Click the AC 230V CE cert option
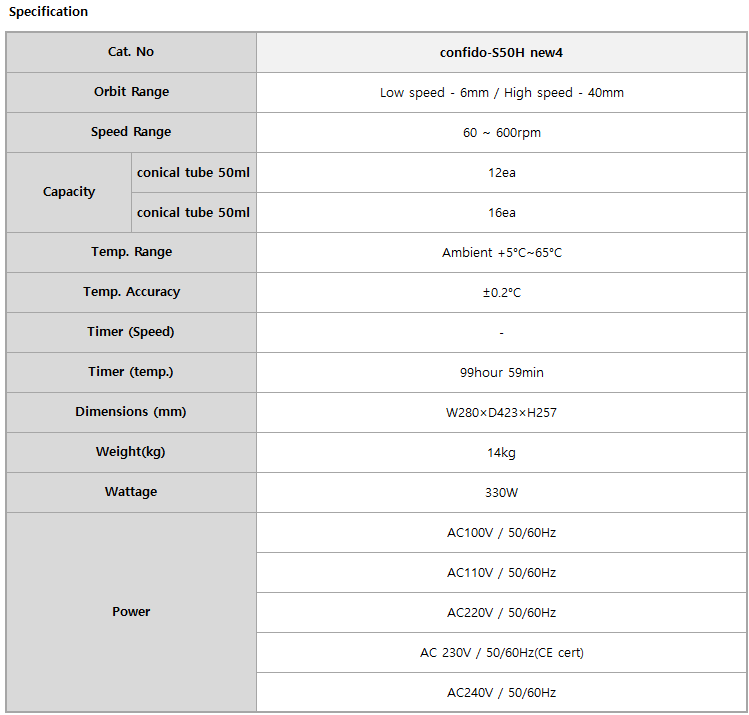 pyautogui.click(x=501, y=653)
